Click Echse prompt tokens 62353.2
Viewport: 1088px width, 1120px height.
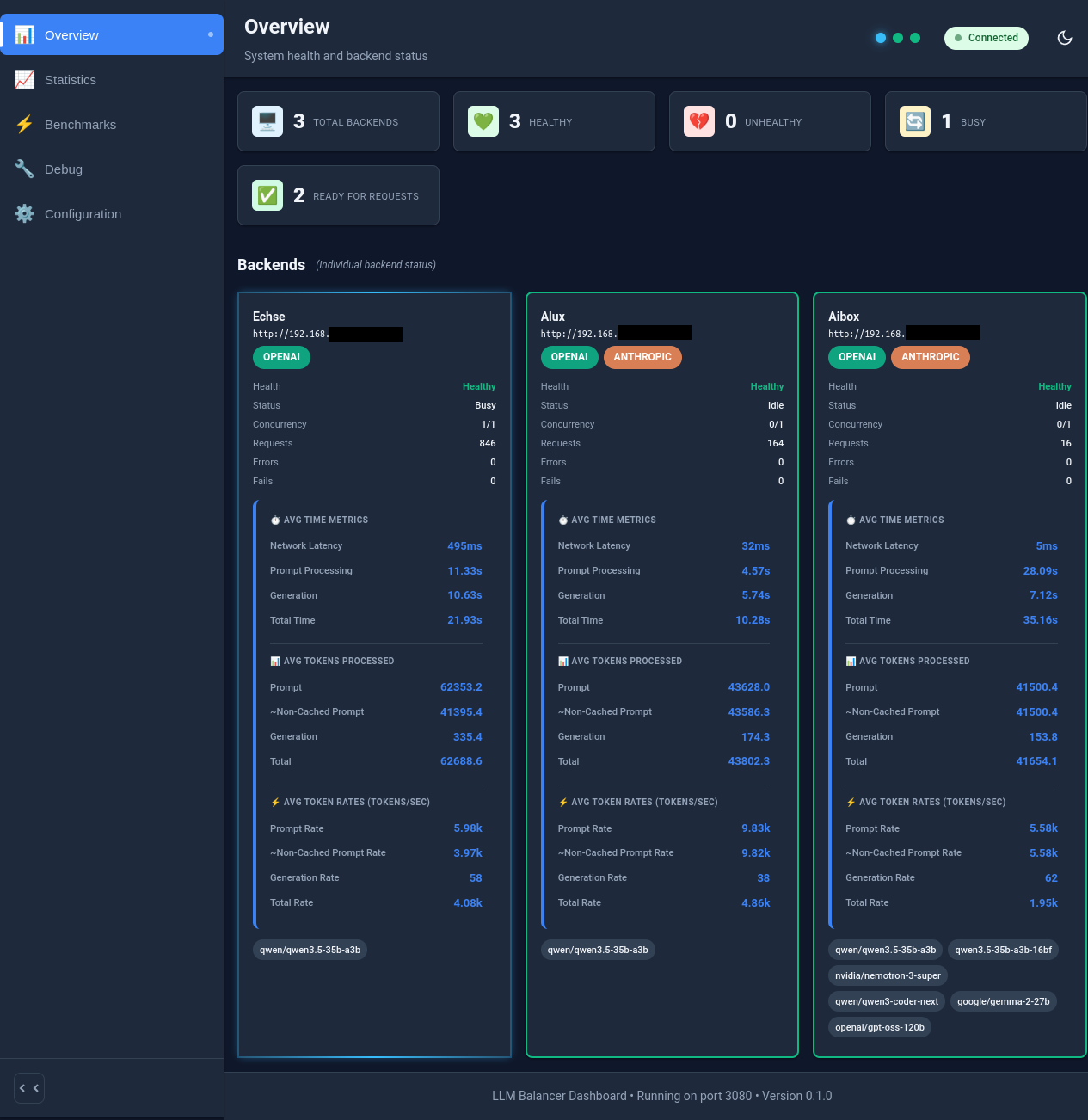[461, 687]
